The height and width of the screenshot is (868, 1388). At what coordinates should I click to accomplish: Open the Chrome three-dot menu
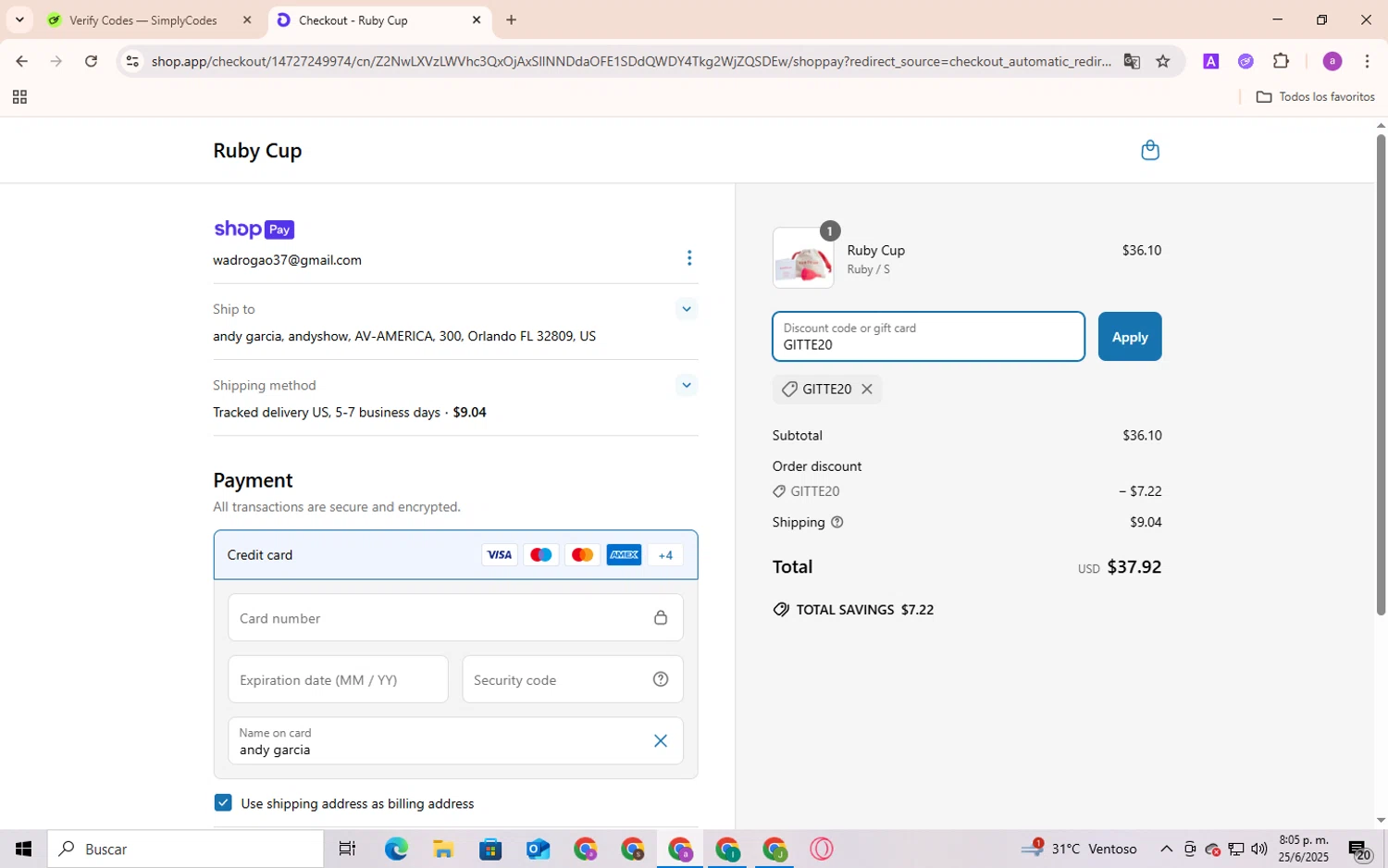coord(1368,61)
